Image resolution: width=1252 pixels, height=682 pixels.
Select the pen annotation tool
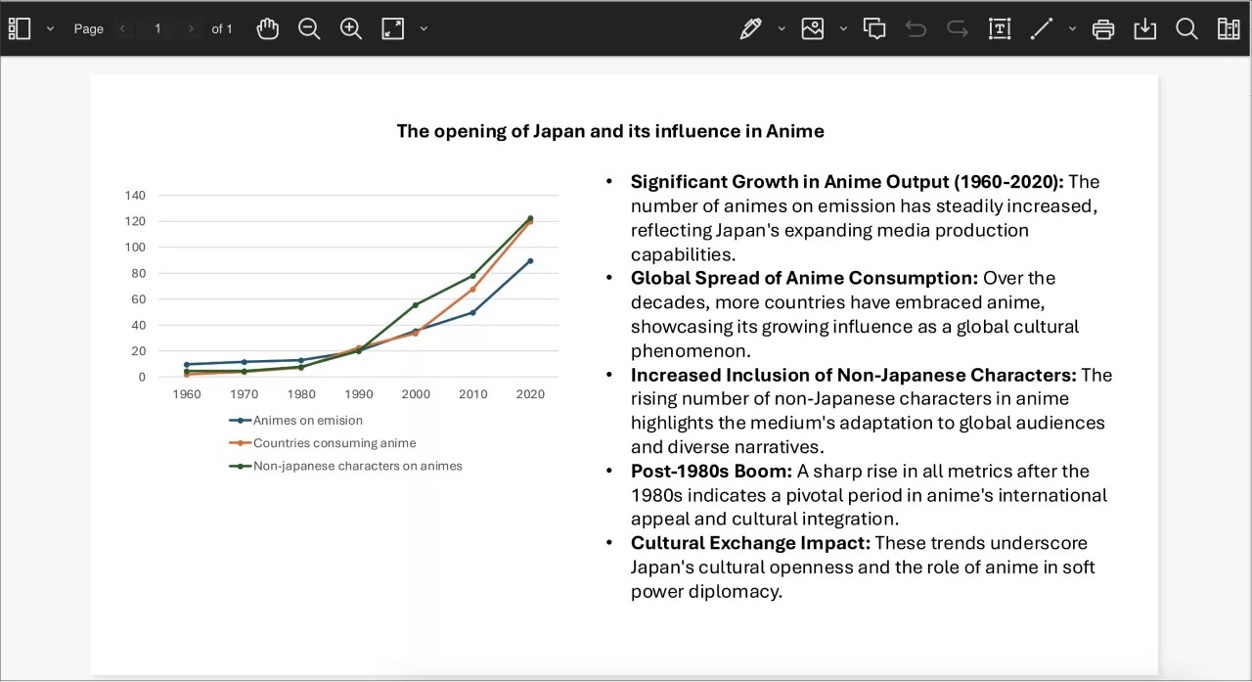[750, 28]
